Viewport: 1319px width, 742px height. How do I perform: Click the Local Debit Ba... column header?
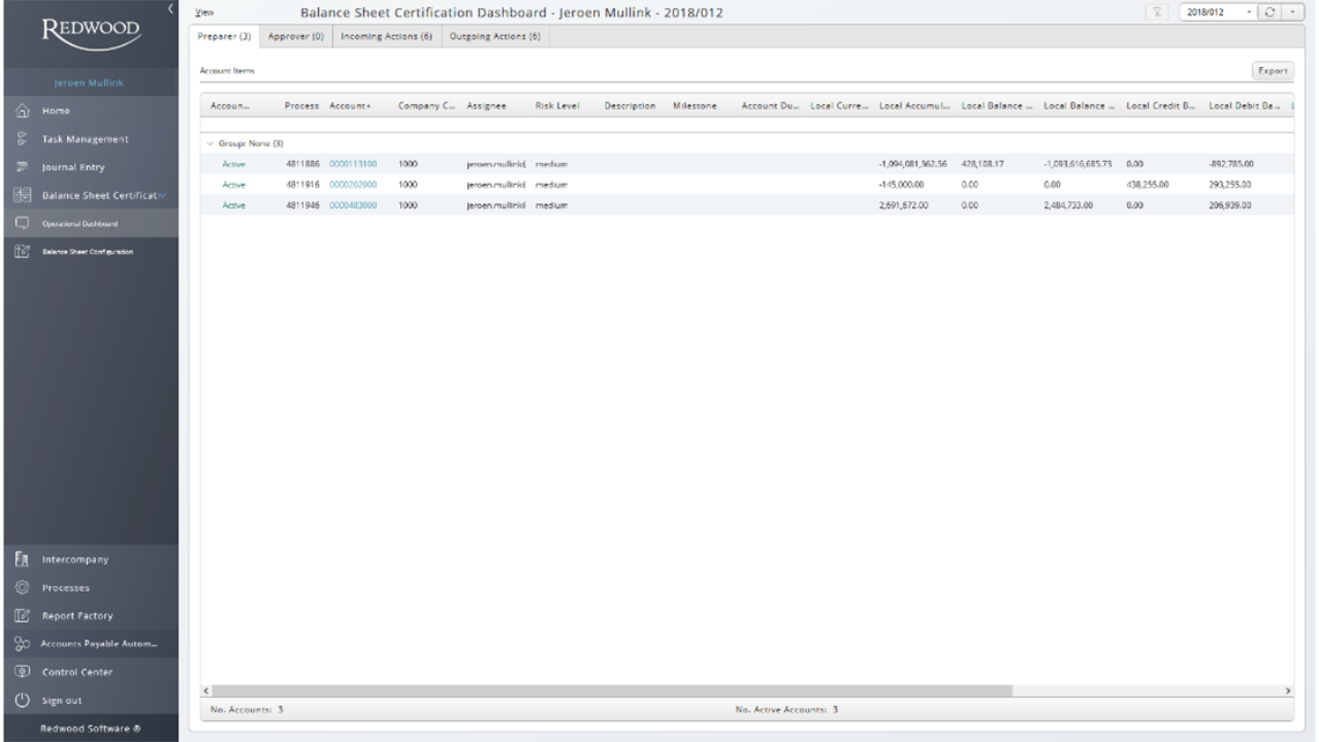tap(1245, 106)
